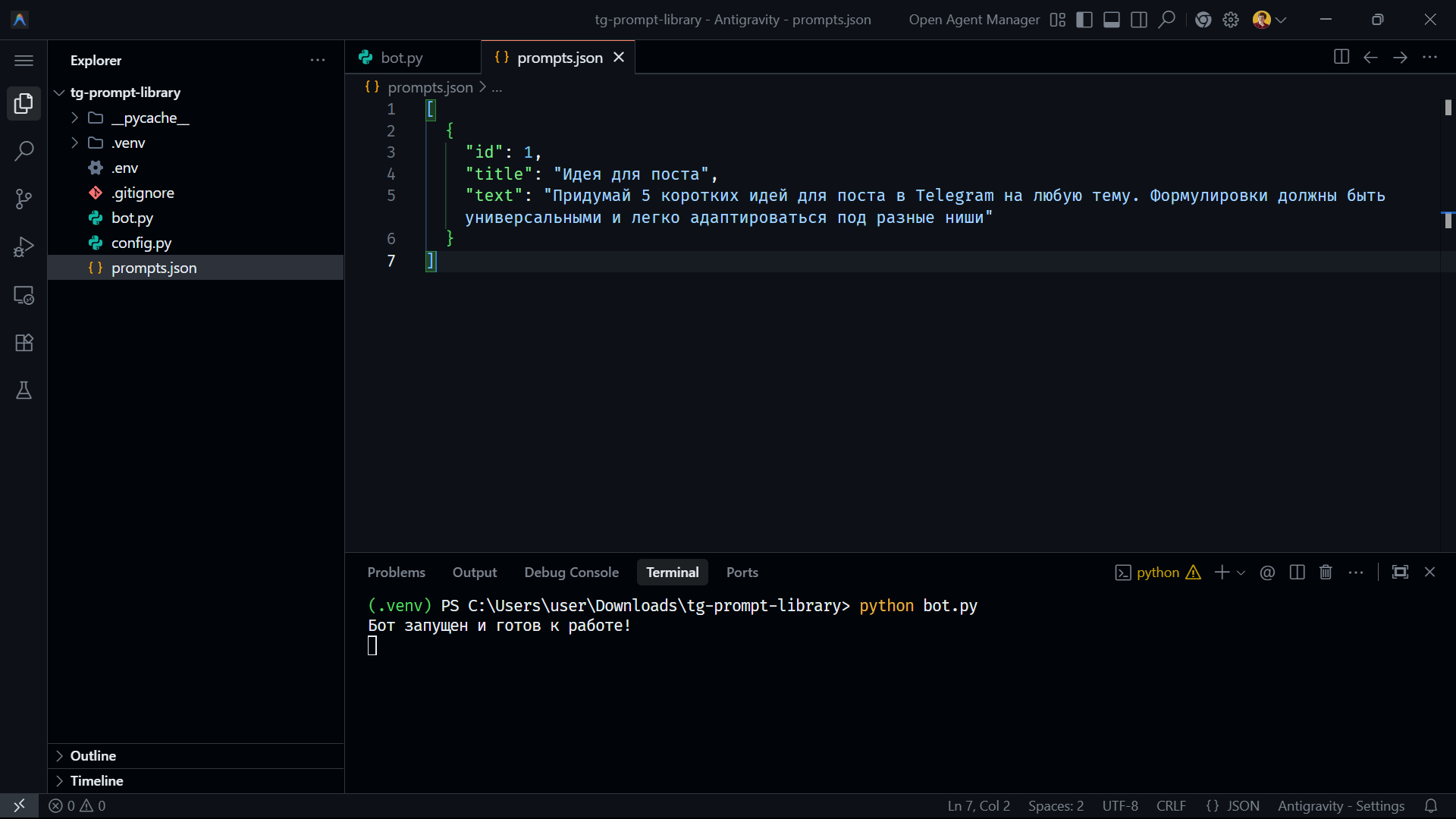Collapse the tg-prompt-library folder
The width and height of the screenshot is (1456, 819).
click(x=58, y=92)
